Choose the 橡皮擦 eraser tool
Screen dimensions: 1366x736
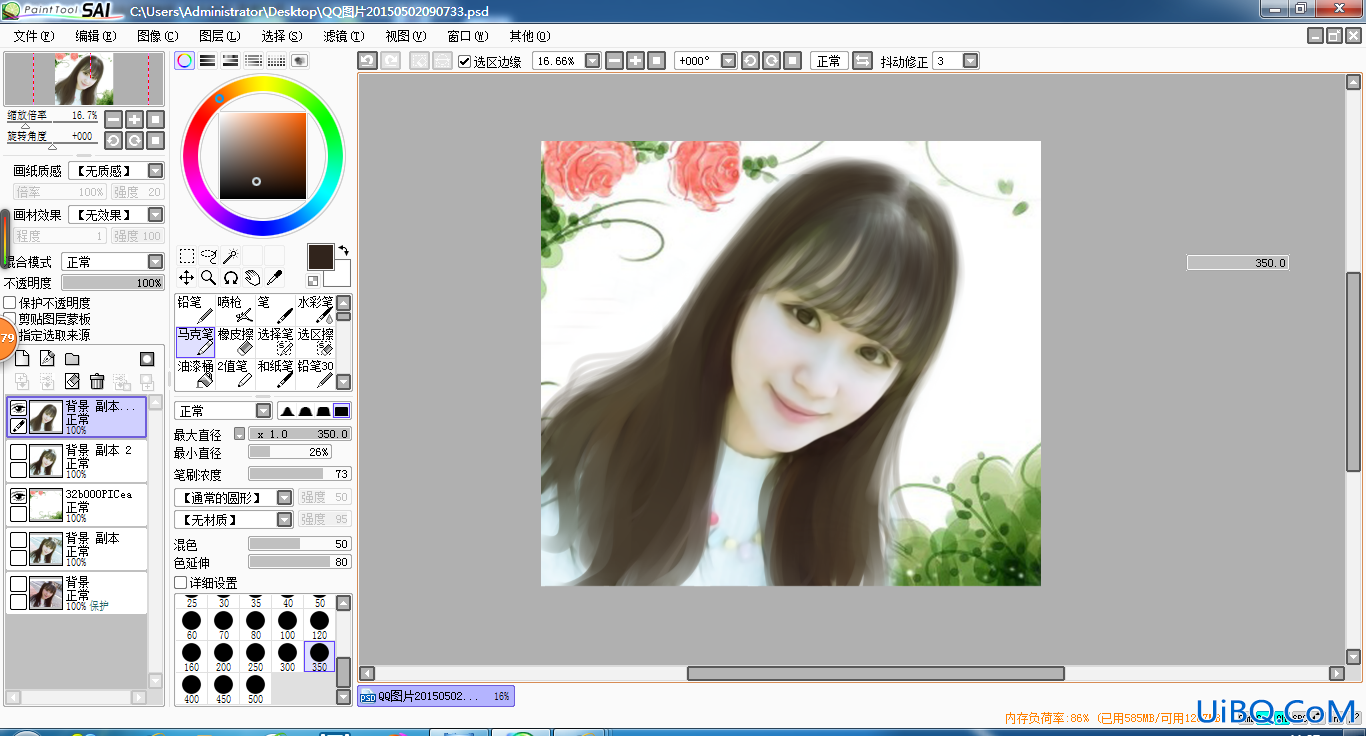(x=235, y=342)
